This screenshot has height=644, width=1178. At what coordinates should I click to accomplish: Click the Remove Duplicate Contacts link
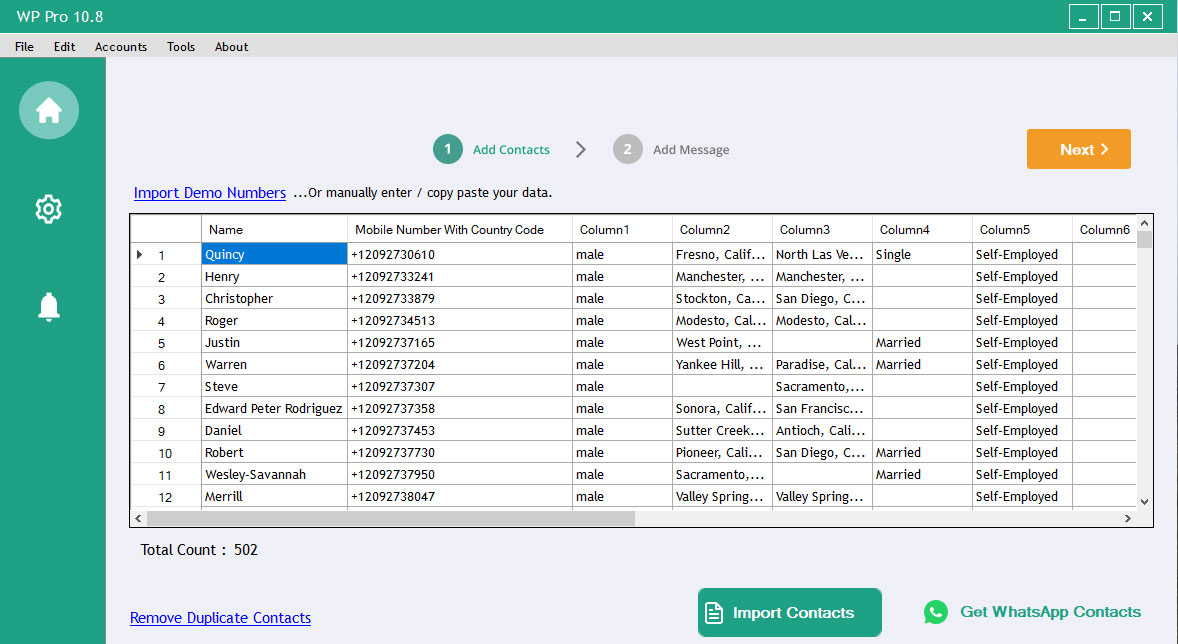pyautogui.click(x=220, y=618)
